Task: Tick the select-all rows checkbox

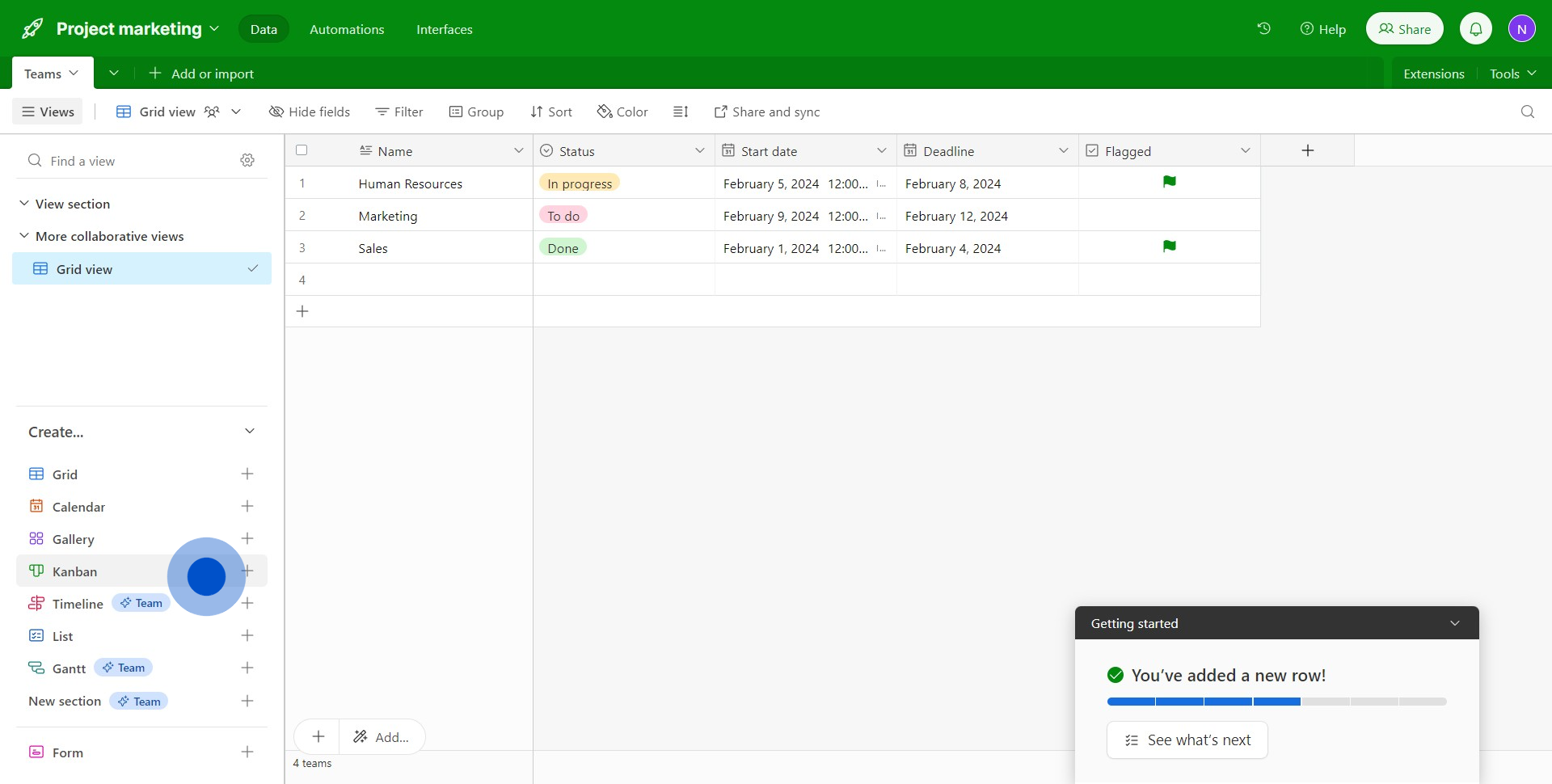Action: (x=302, y=150)
